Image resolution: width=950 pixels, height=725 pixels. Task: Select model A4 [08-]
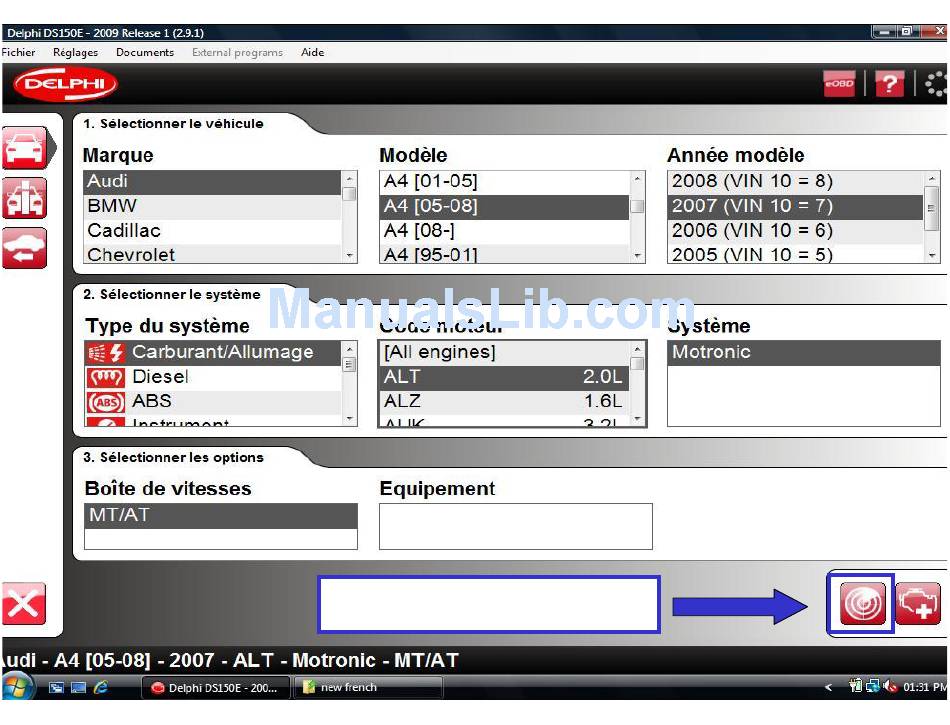[505, 231]
